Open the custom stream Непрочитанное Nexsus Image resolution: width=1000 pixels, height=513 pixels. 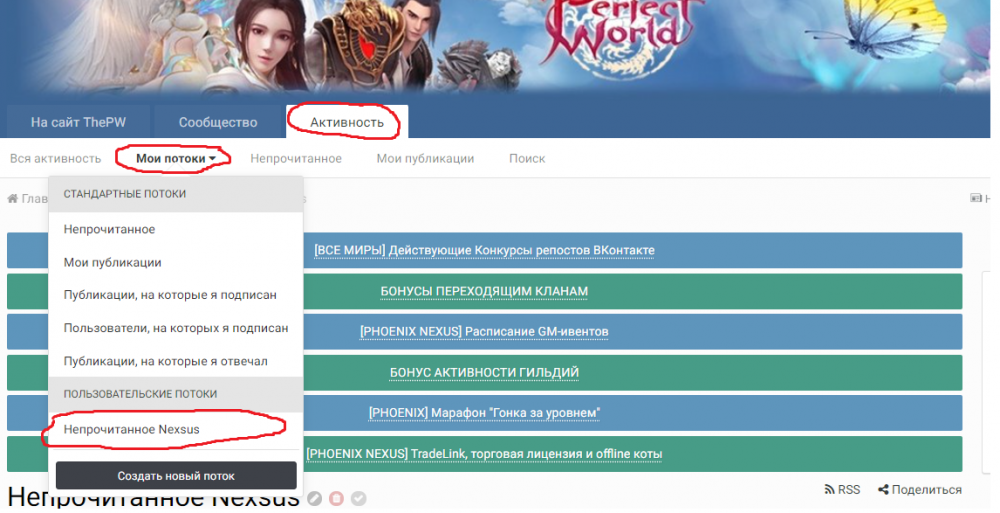[x=131, y=428]
